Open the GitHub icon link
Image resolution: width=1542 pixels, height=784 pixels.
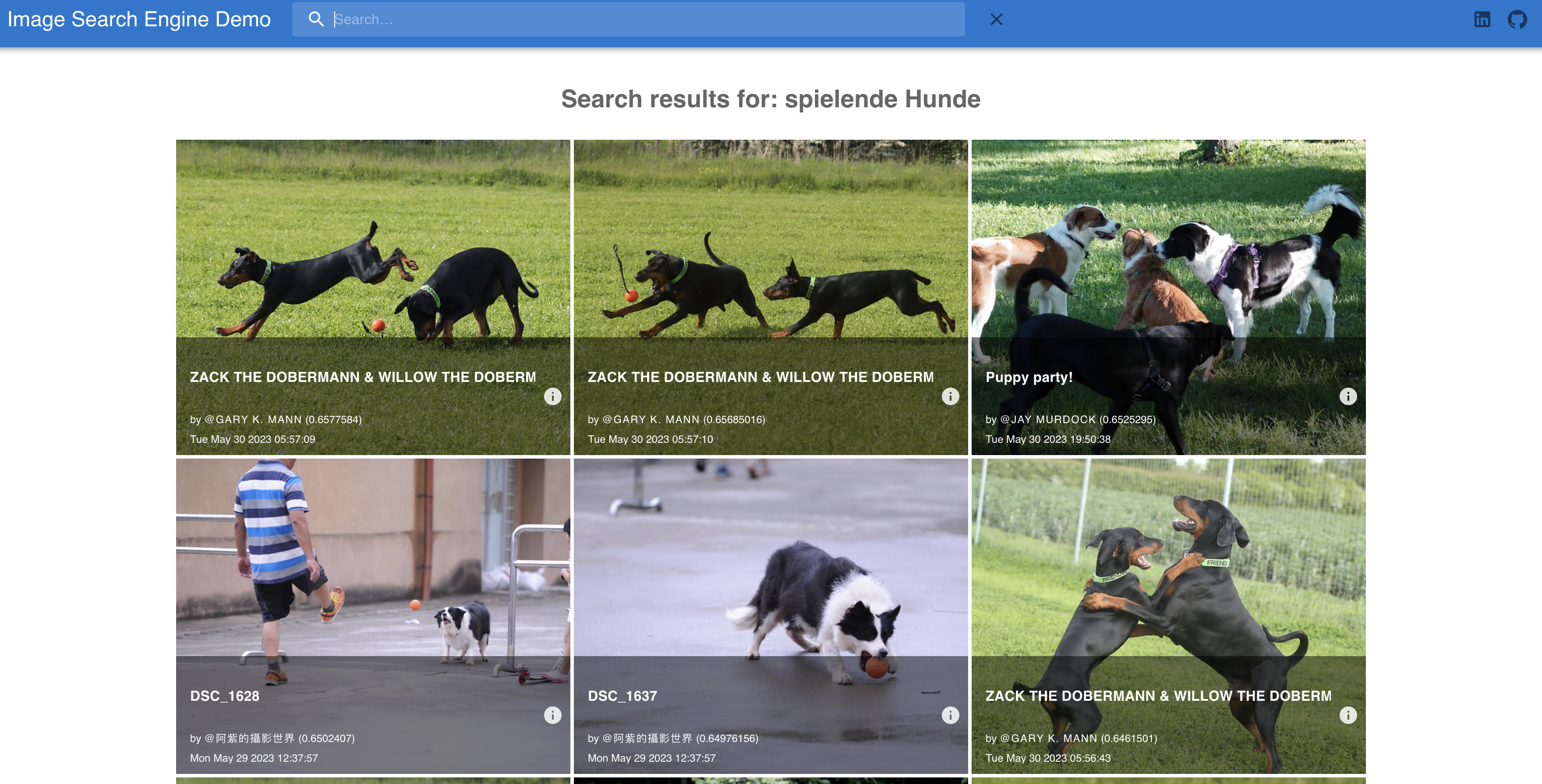pos(1517,19)
